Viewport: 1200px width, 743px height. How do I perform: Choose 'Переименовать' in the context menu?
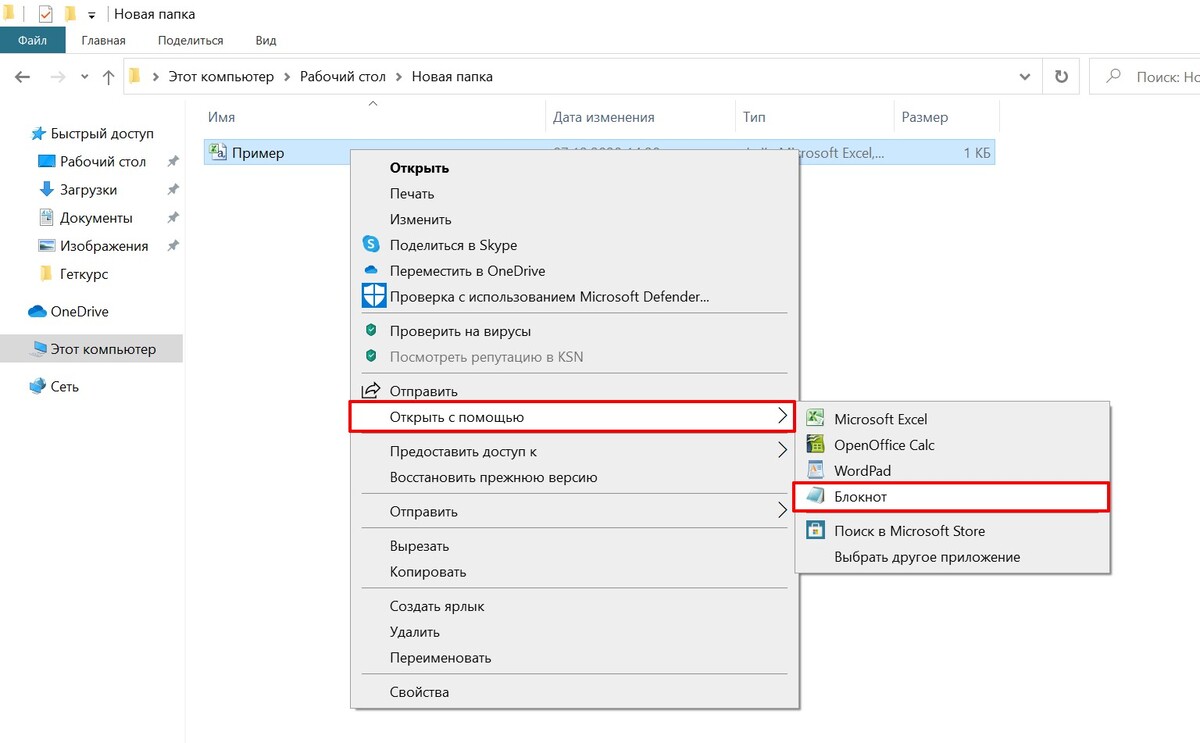pyautogui.click(x=441, y=658)
